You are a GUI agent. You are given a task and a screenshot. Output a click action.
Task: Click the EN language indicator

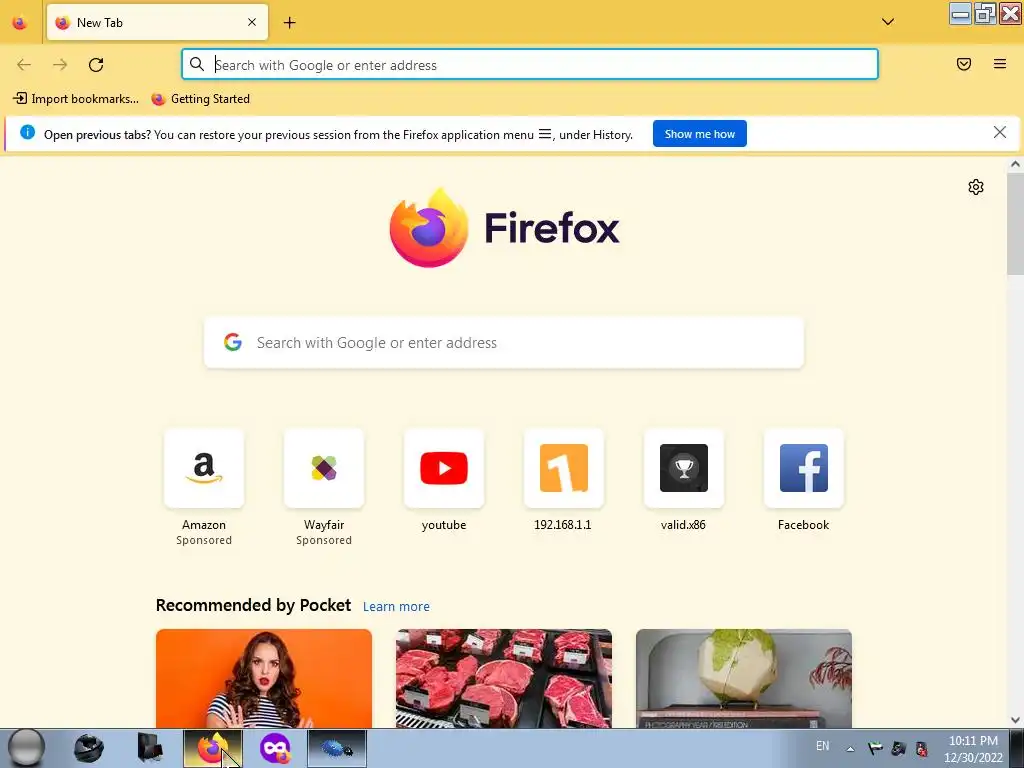(822, 746)
